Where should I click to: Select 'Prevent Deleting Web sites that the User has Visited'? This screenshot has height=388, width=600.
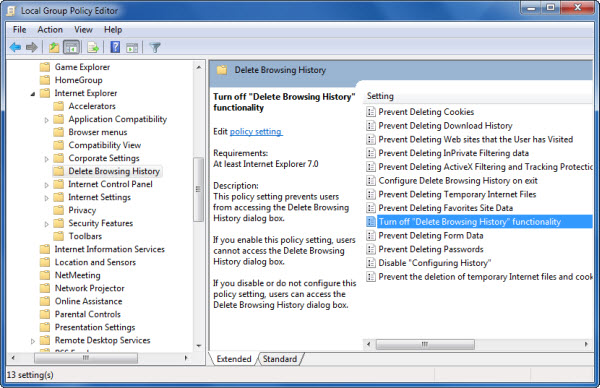coord(476,139)
